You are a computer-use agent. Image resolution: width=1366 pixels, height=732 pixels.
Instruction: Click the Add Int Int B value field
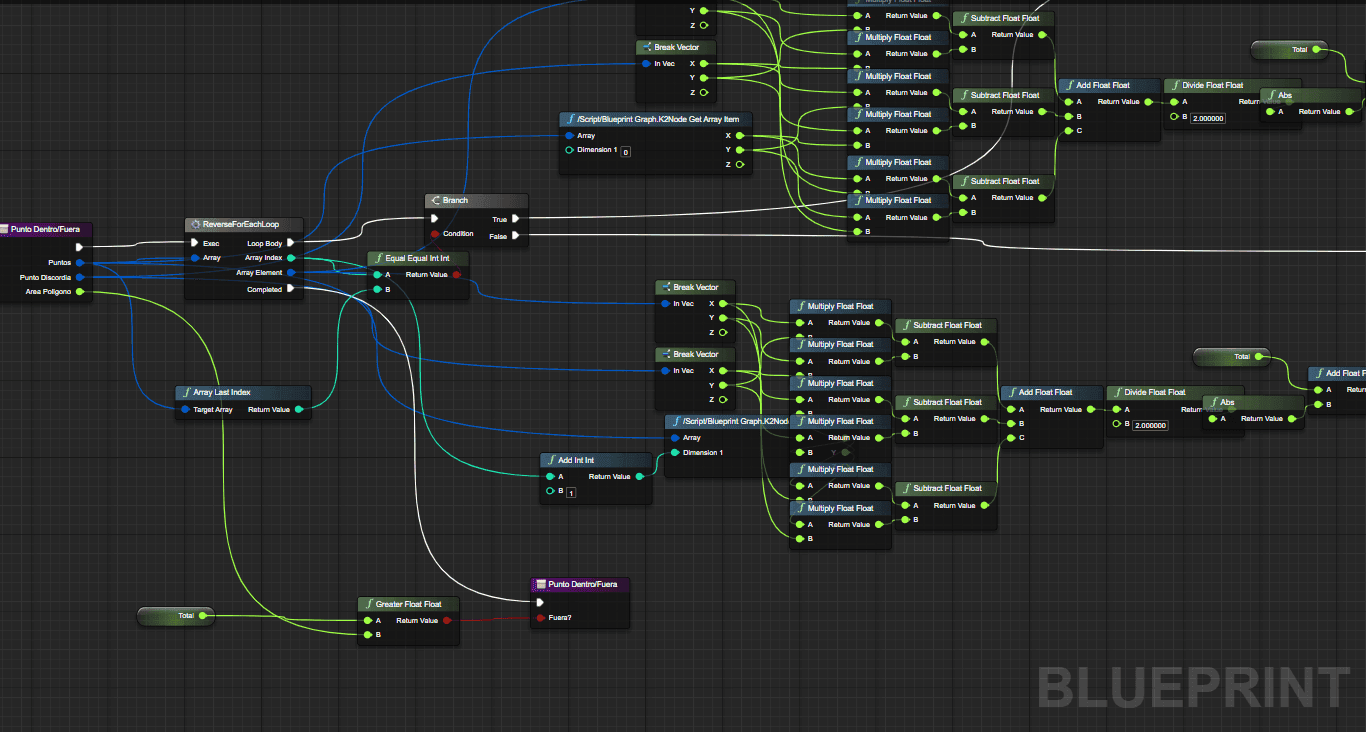pos(571,493)
